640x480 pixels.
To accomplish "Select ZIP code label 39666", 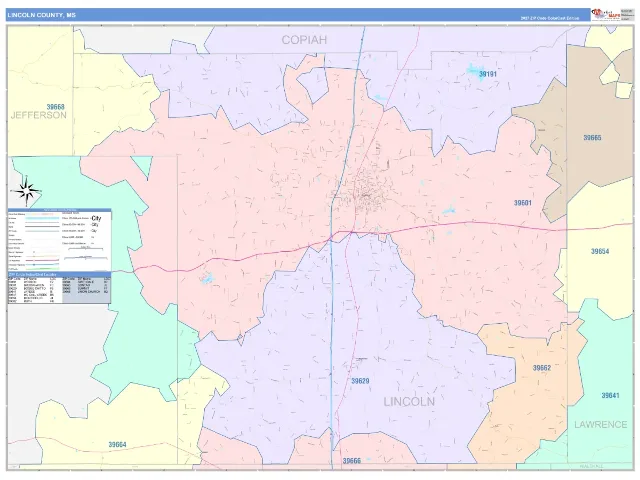I will click(x=351, y=461).
